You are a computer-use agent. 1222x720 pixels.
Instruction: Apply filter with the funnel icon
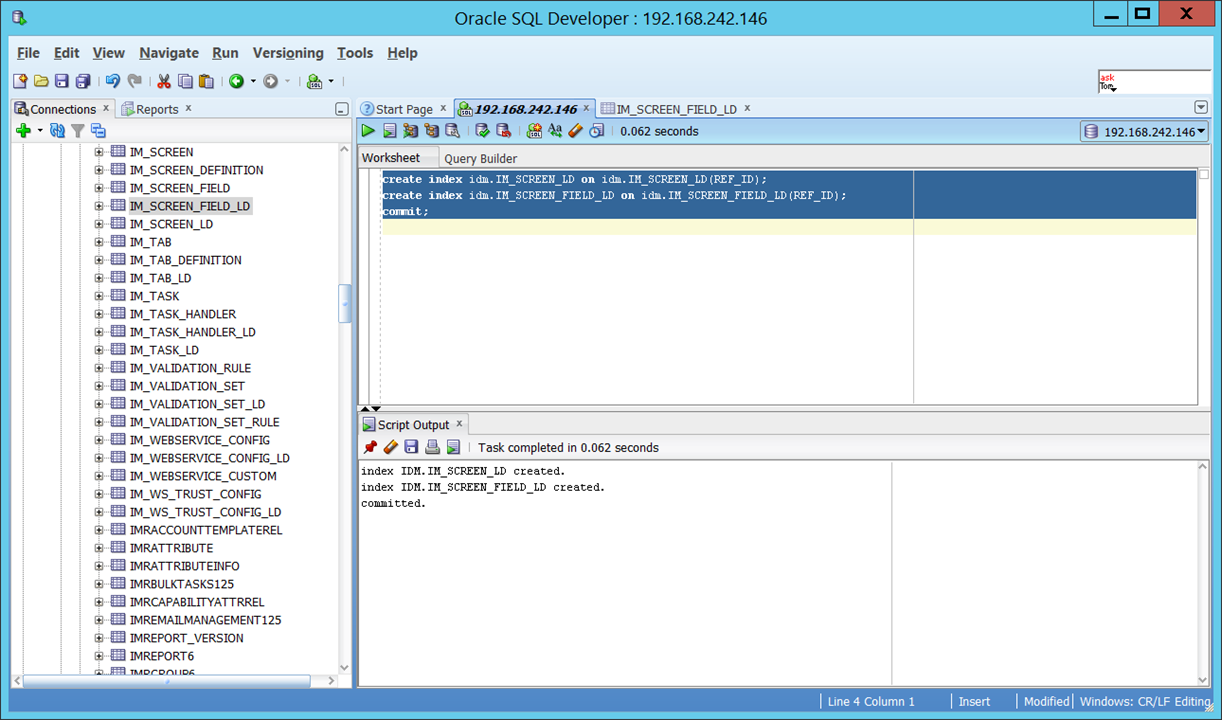[x=77, y=130]
